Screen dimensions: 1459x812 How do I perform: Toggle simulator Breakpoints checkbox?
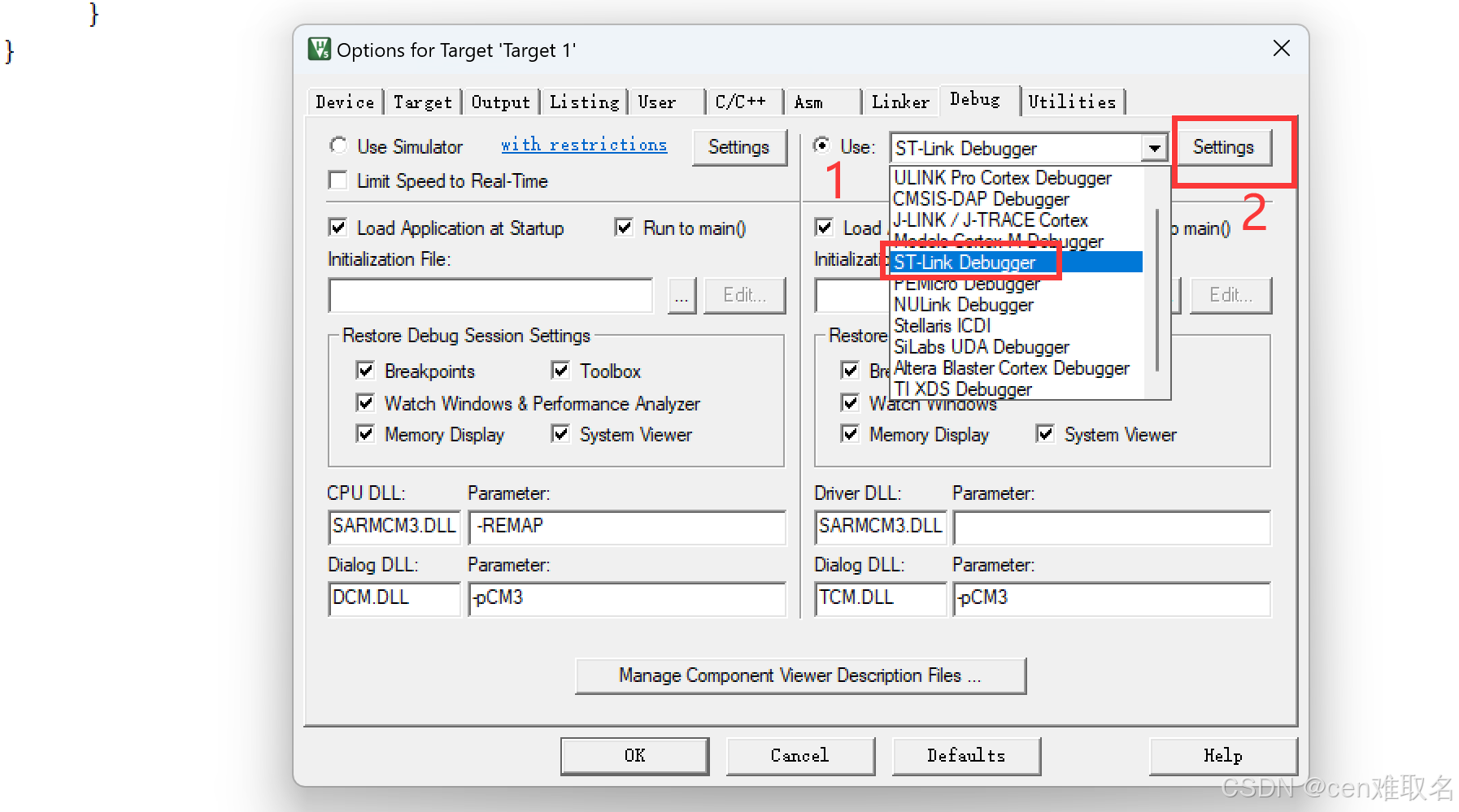coord(365,370)
